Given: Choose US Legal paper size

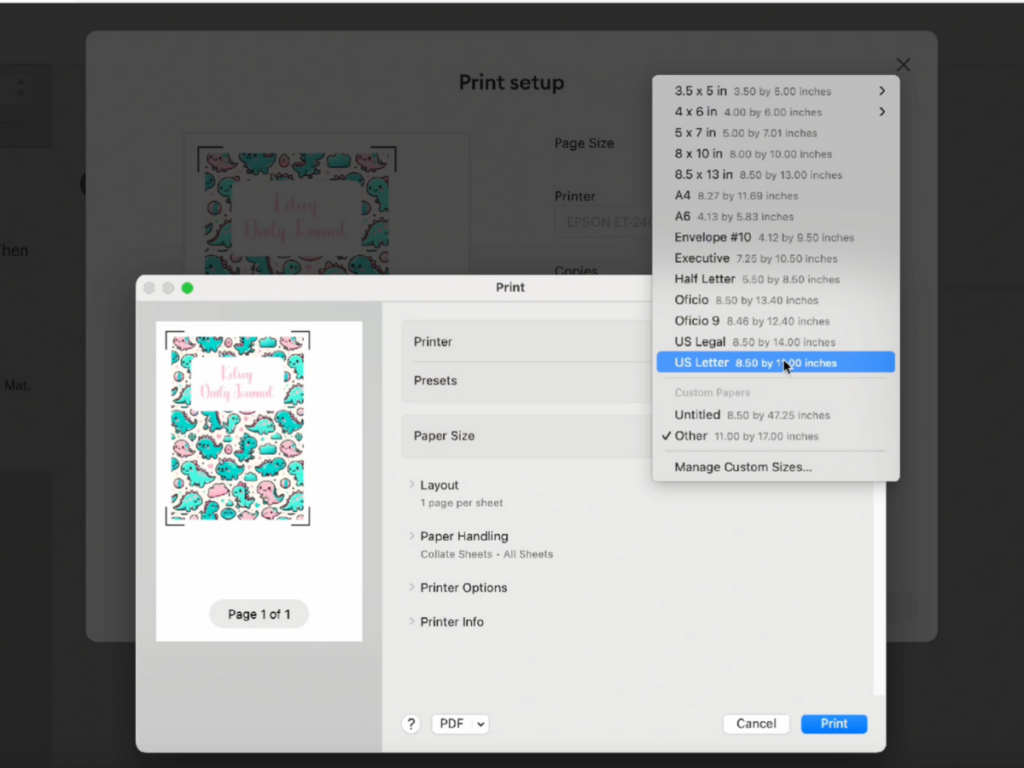Looking at the screenshot, I should (x=775, y=342).
